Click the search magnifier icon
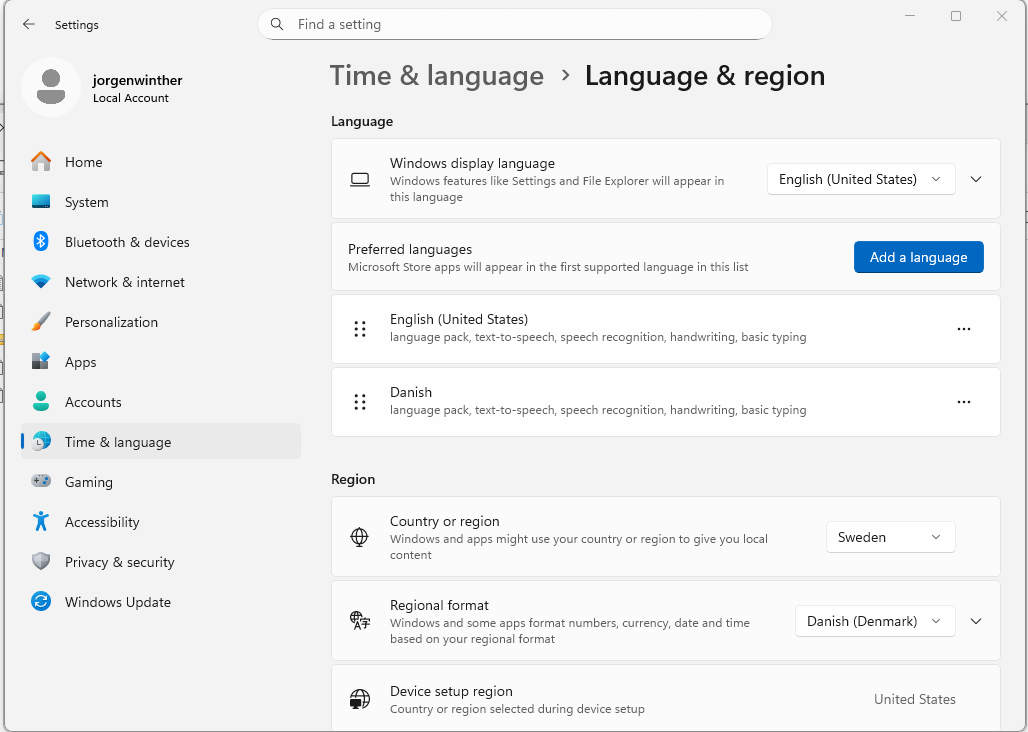Viewport: 1028px width, 732px height. (x=277, y=24)
